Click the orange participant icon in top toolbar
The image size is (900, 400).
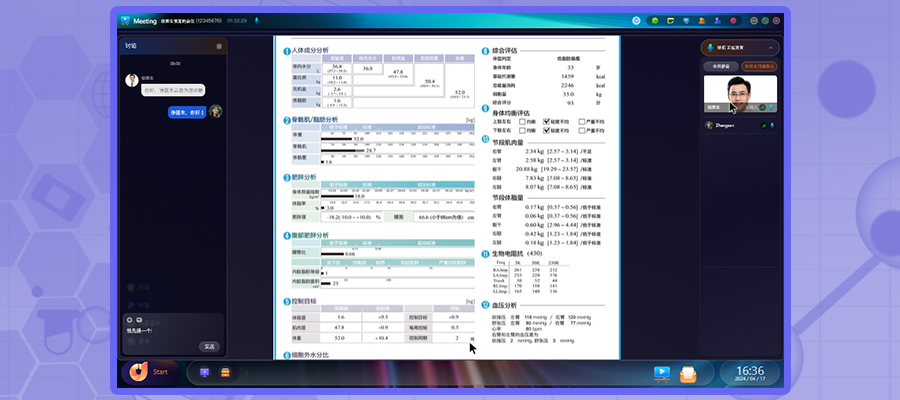(702, 20)
